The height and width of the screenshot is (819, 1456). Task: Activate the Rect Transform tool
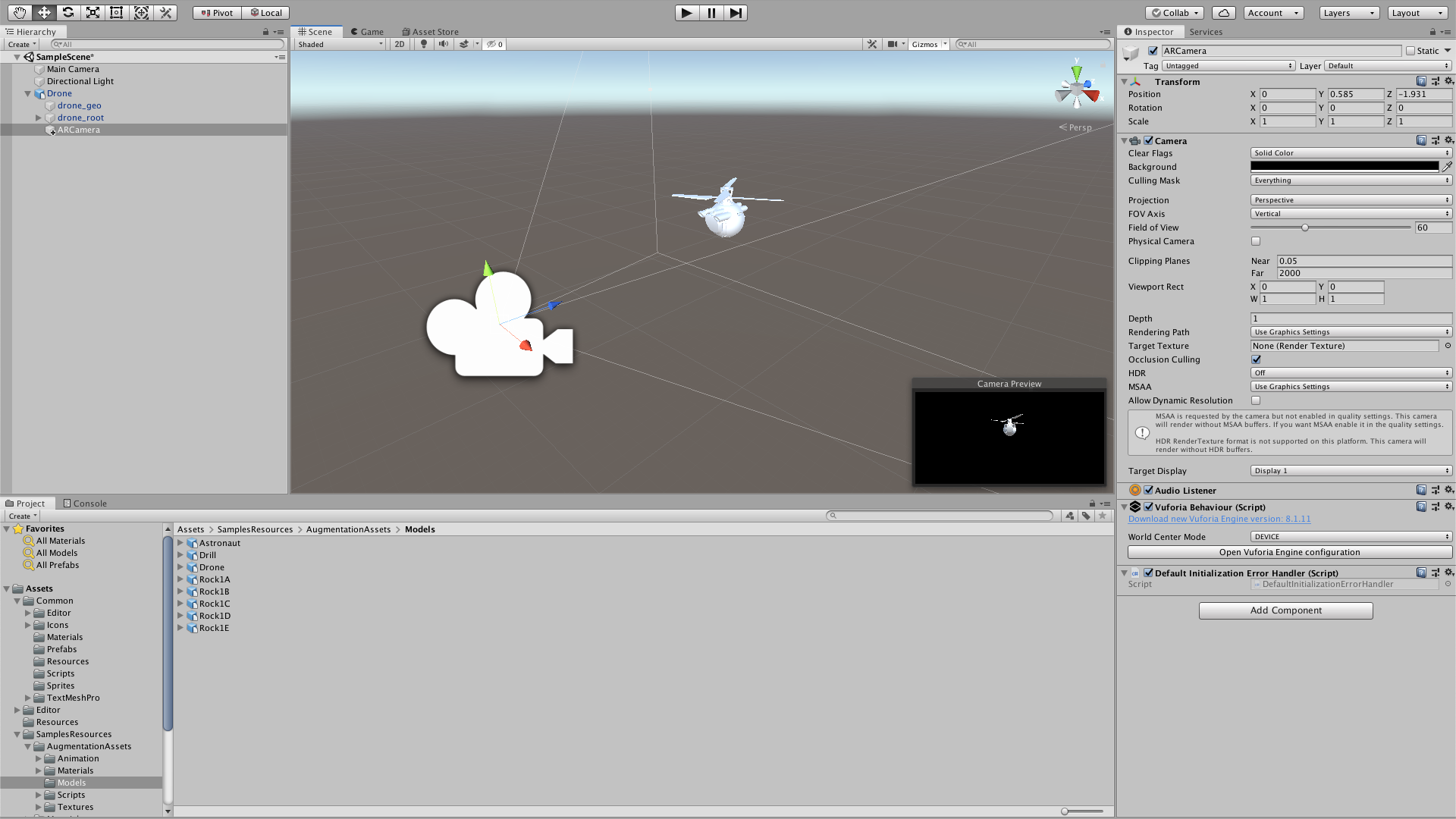pyautogui.click(x=117, y=13)
